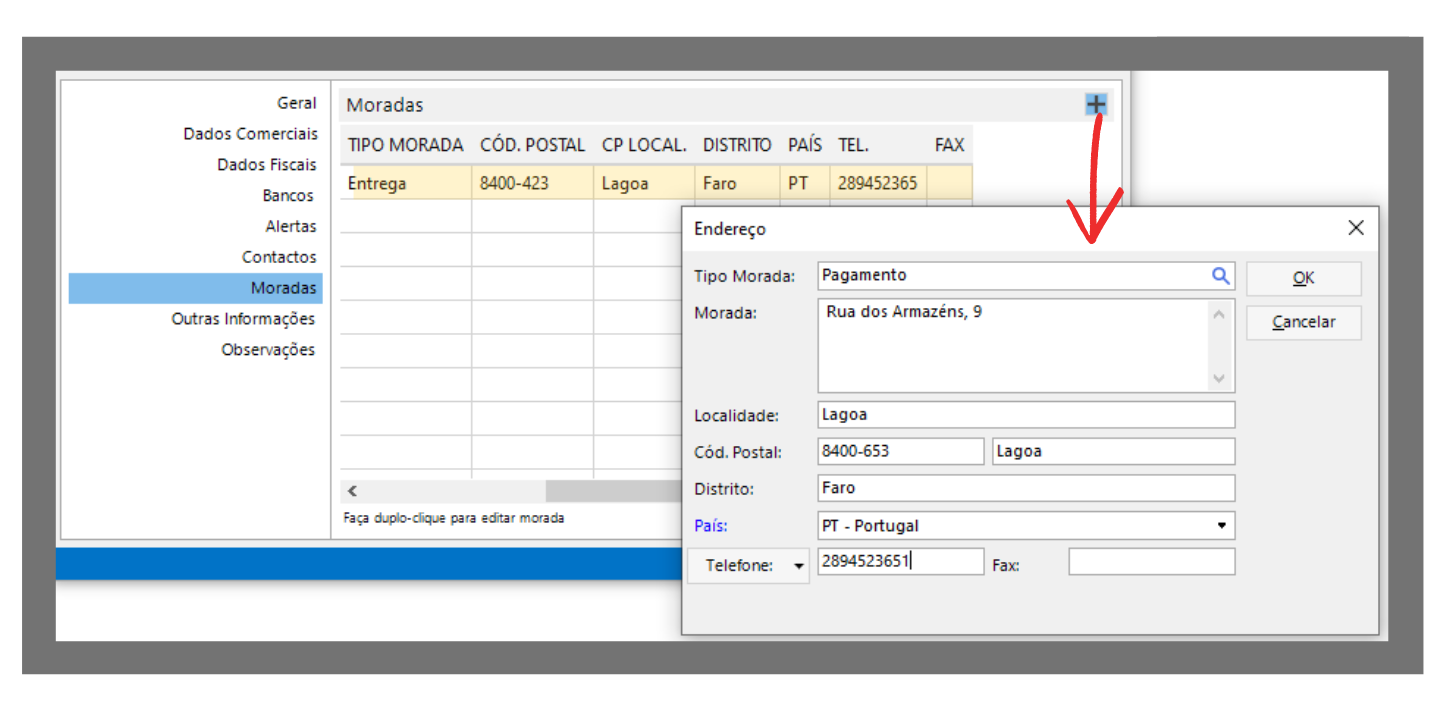
Task: Focus the Localidade input field
Action: tap(1025, 415)
